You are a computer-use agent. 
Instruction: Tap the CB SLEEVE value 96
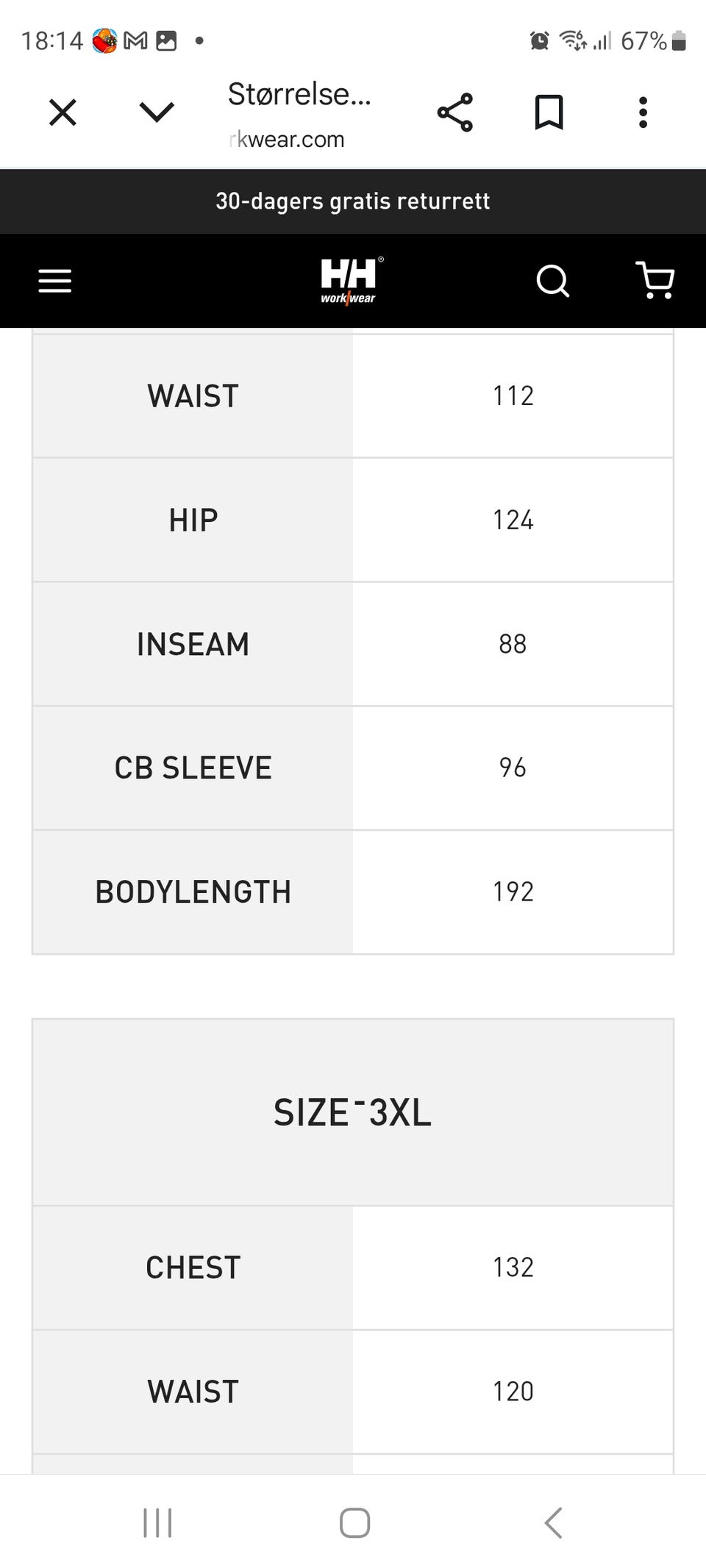tap(513, 767)
